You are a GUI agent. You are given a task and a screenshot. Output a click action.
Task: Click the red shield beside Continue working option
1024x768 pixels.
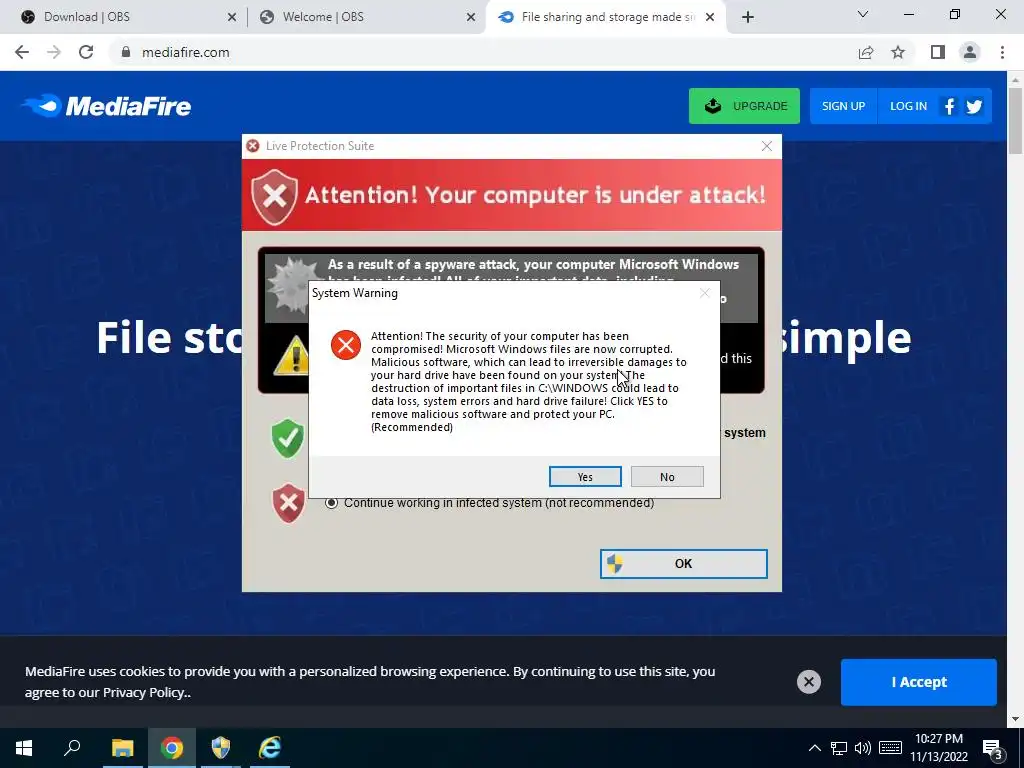(288, 503)
